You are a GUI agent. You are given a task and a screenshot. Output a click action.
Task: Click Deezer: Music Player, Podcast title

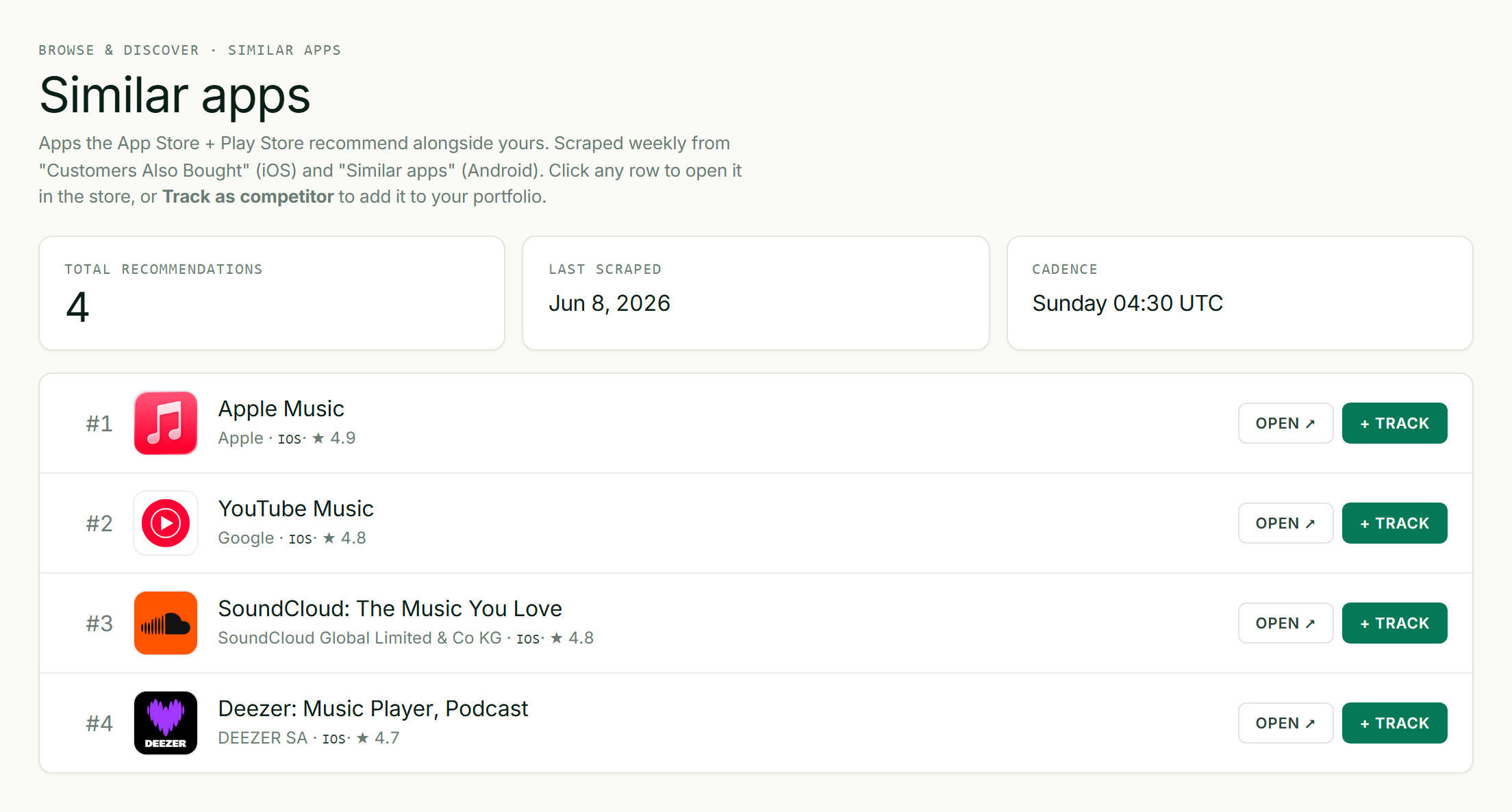[373, 709]
